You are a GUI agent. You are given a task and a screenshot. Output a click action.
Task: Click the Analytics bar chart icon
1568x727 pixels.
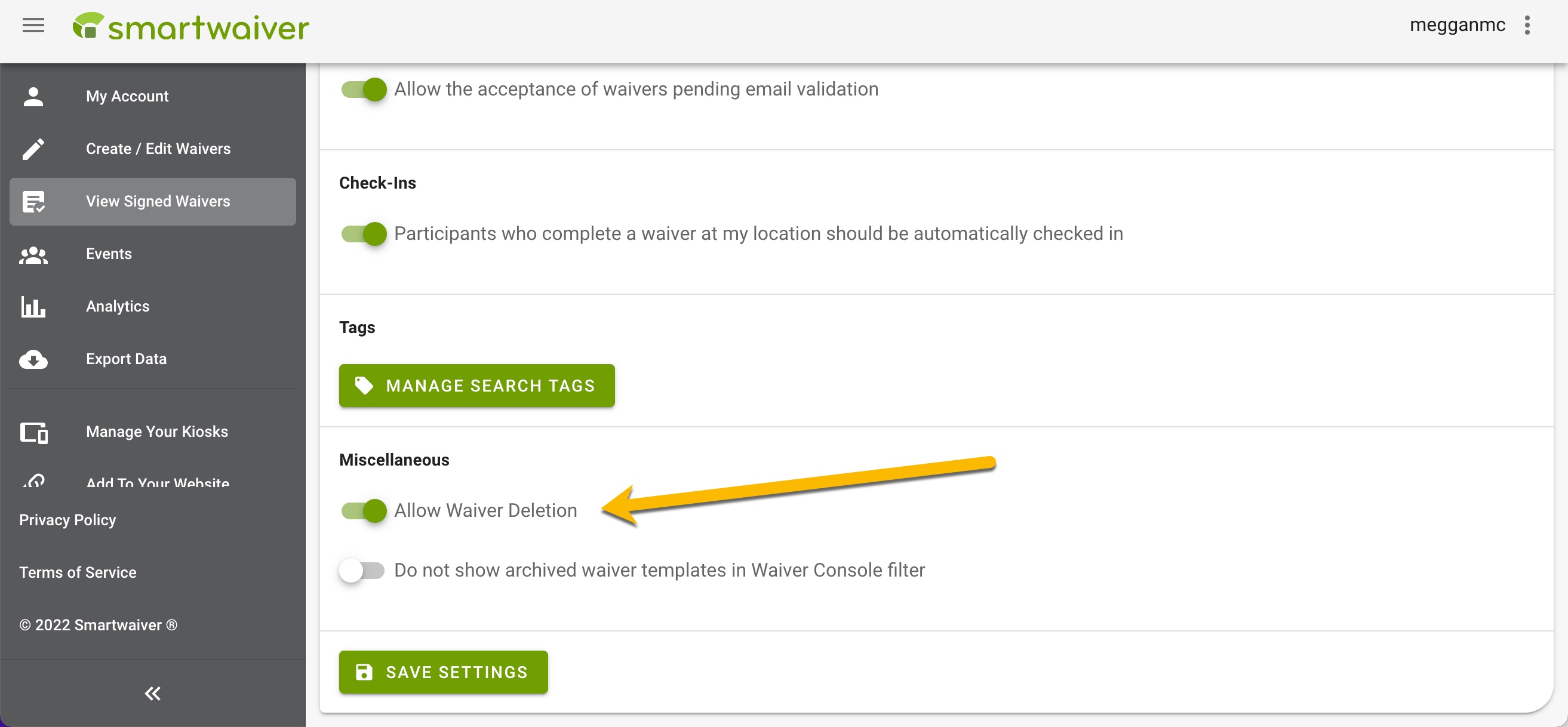pos(33,307)
